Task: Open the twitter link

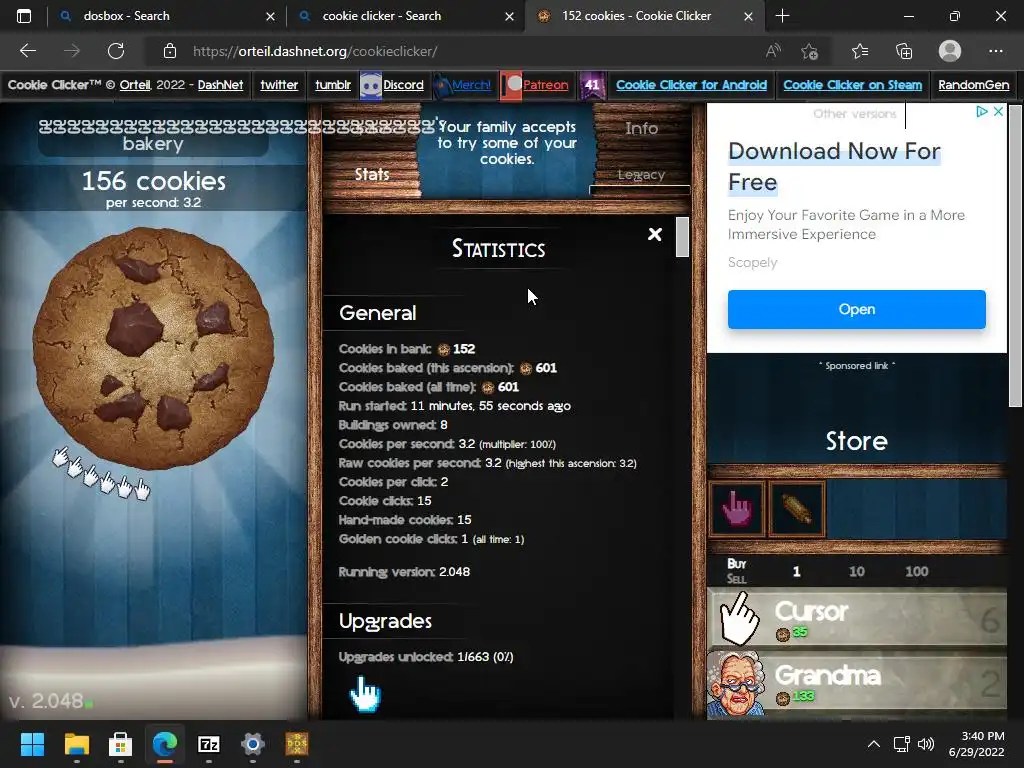Action: coord(279,85)
